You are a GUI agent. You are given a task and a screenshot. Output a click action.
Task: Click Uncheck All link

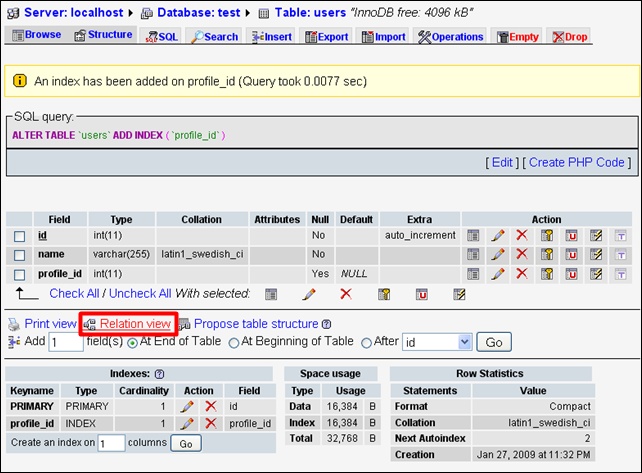tap(140, 294)
